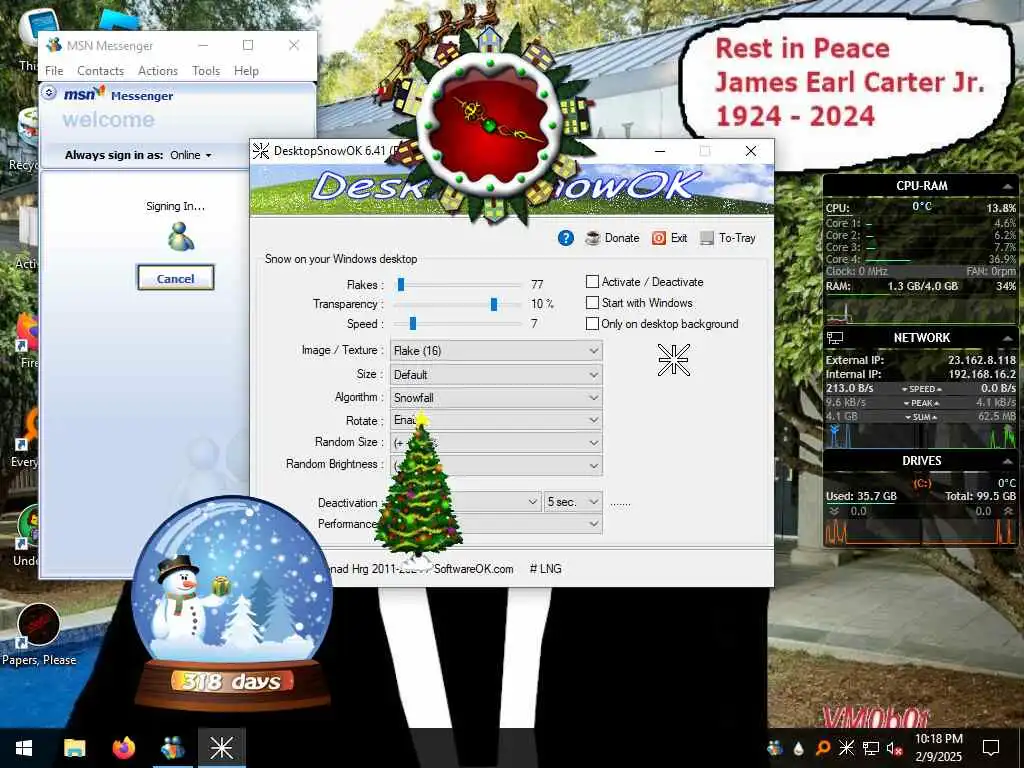This screenshot has width=1024, height=768.
Task: Launch Firefox from the taskbar
Action: [x=123, y=748]
